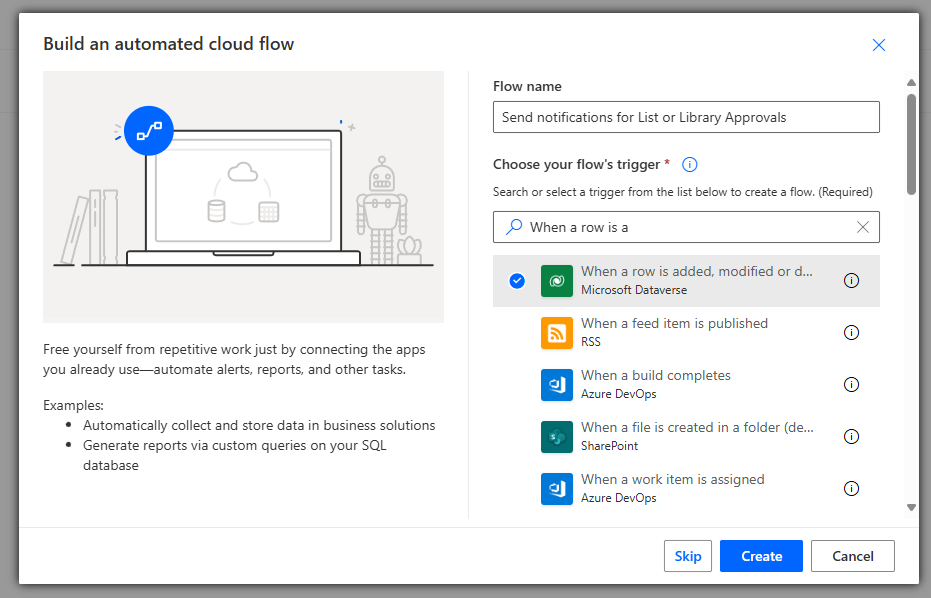Screen dimensions: 931x598
Task: Click the RSS connector icon
Action: pos(556,333)
